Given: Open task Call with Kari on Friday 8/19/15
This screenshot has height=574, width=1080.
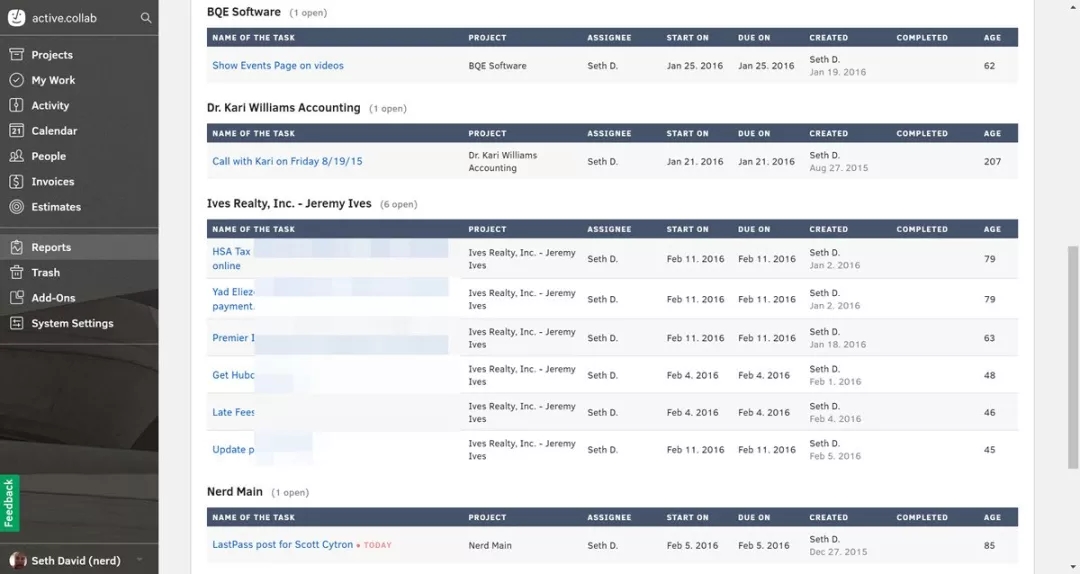Looking at the screenshot, I should [287, 161].
